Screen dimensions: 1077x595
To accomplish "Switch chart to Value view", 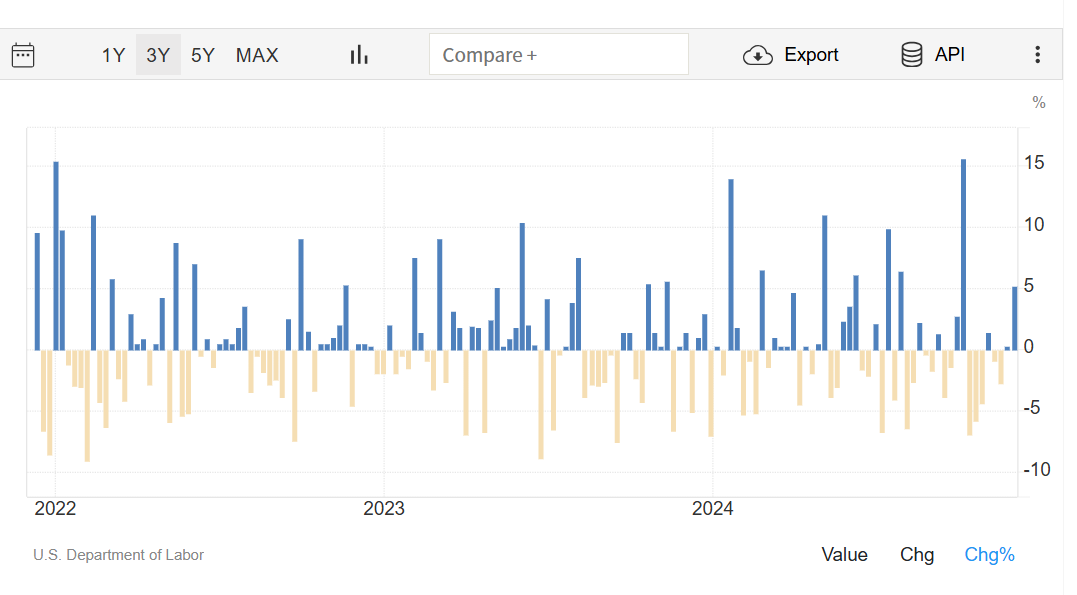I will tap(844, 555).
